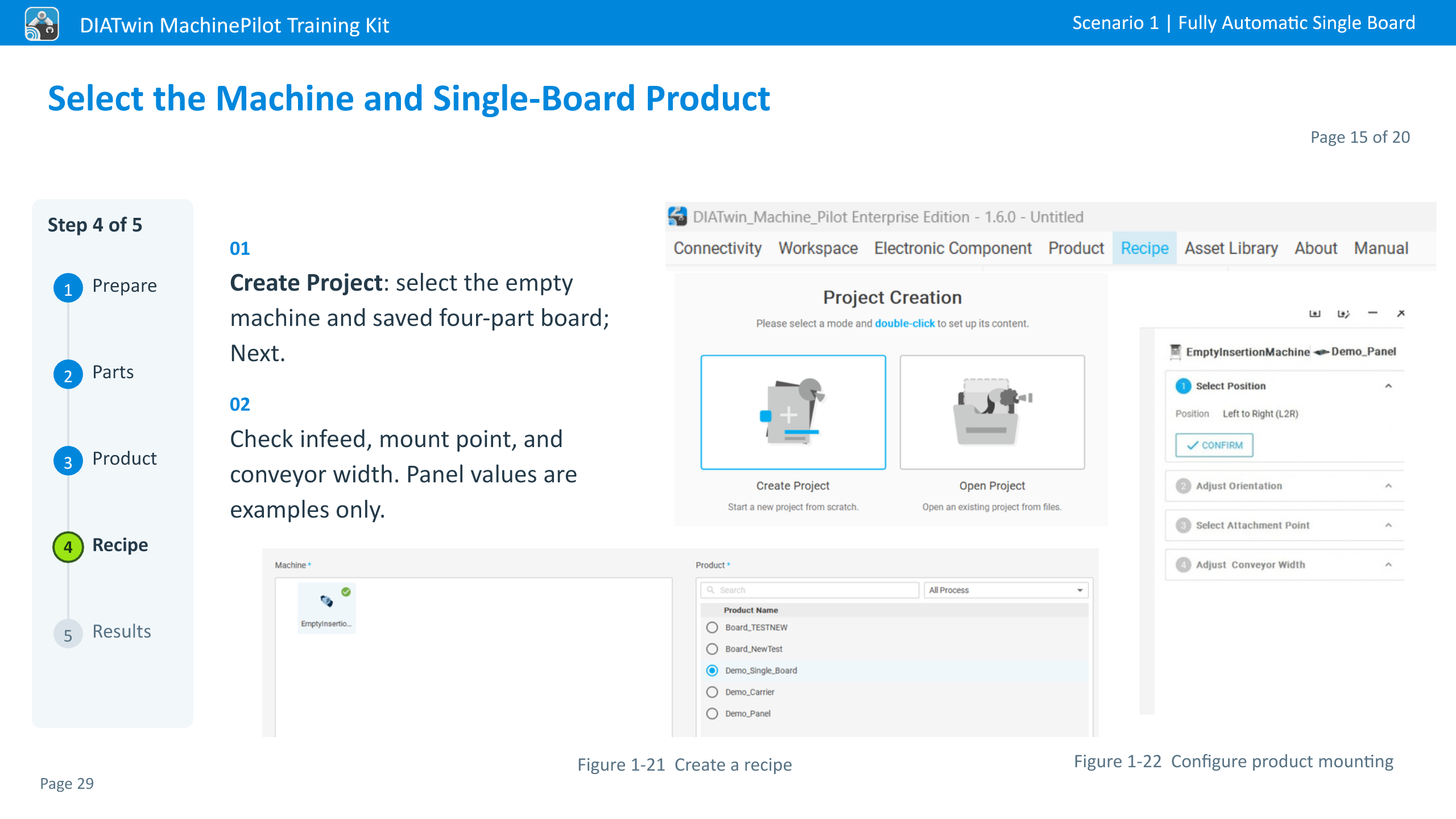Image resolution: width=1456 pixels, height=819 pixels.
Task: Click step 2 Parts circle
Action: click(68, 374)
